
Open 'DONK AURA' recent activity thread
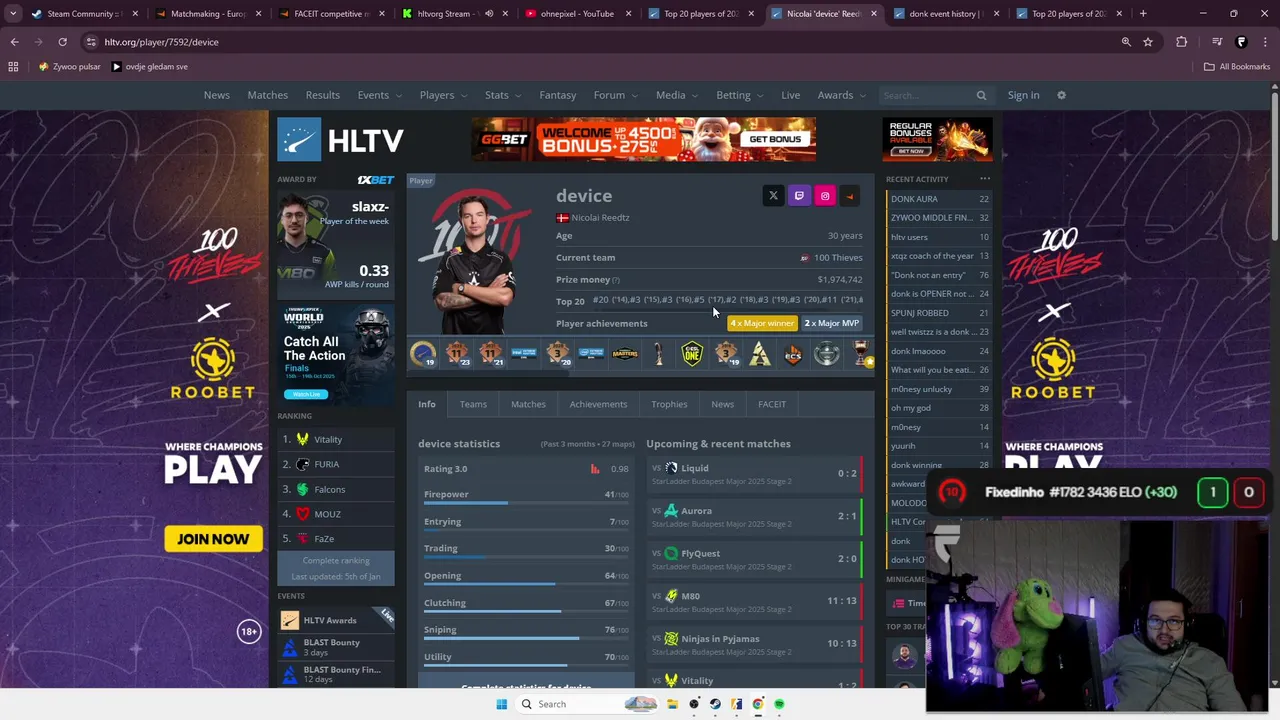pyautogui.click(x=937, y=199)
